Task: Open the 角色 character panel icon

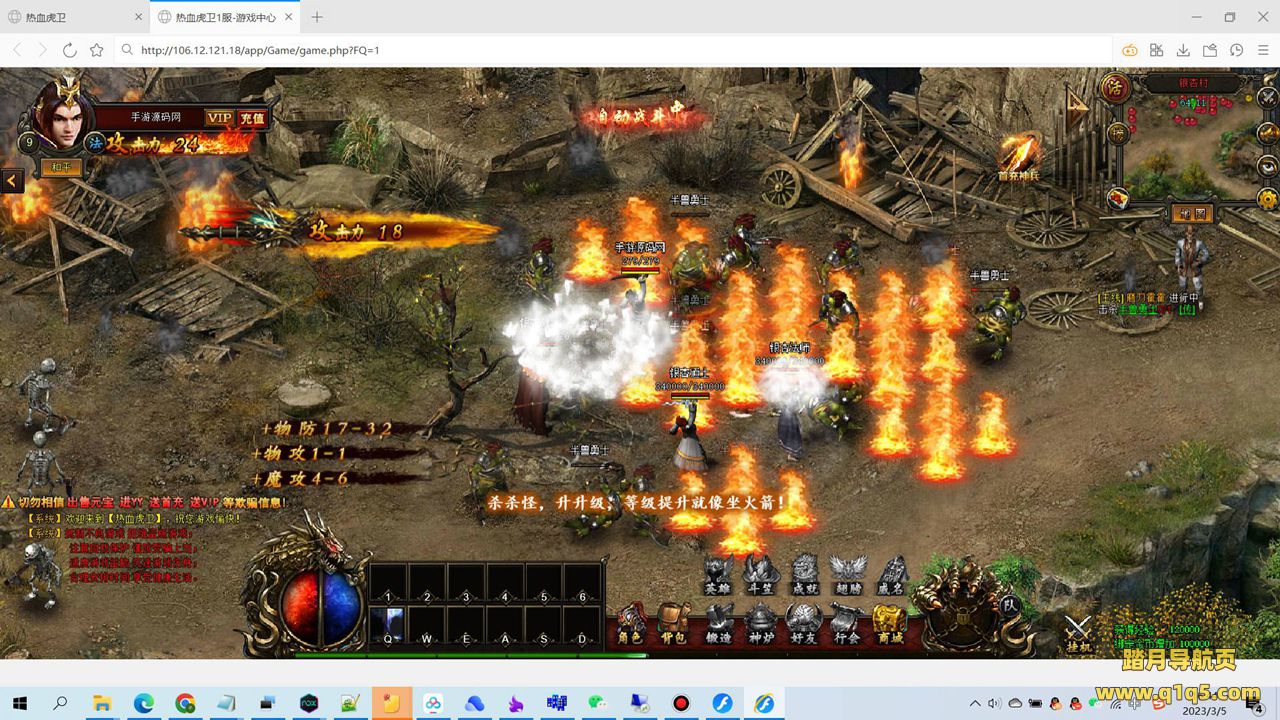Action: point(630,622)
